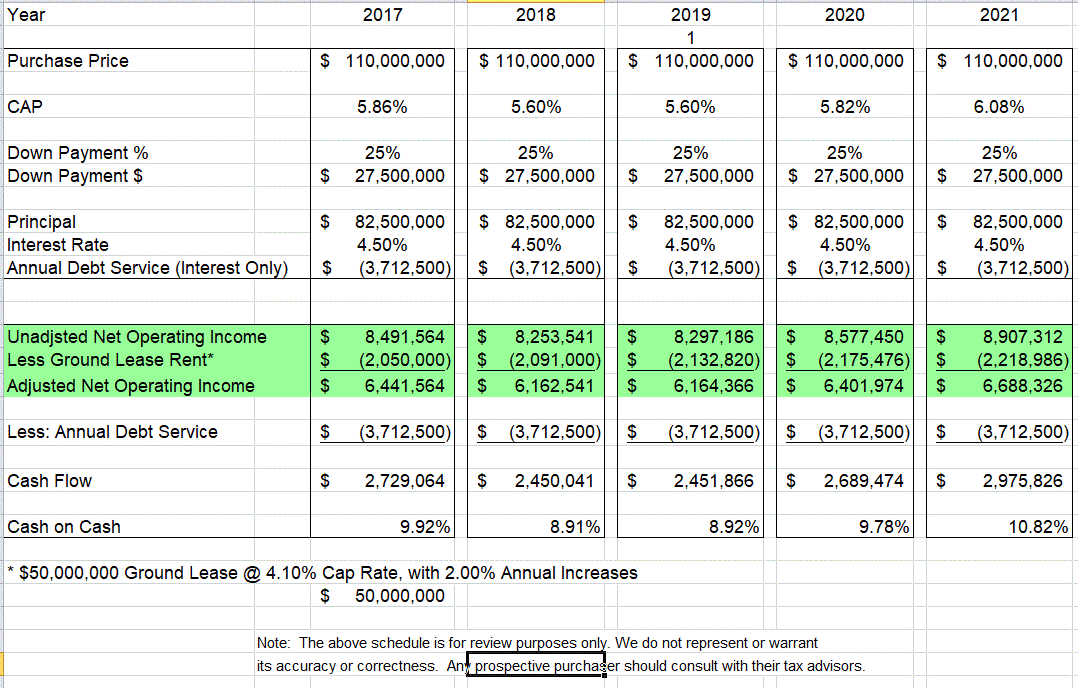The width and height of the screenshot is (1078, 688).
Task: Select the disclaimer Note text line
Action: 537,642
